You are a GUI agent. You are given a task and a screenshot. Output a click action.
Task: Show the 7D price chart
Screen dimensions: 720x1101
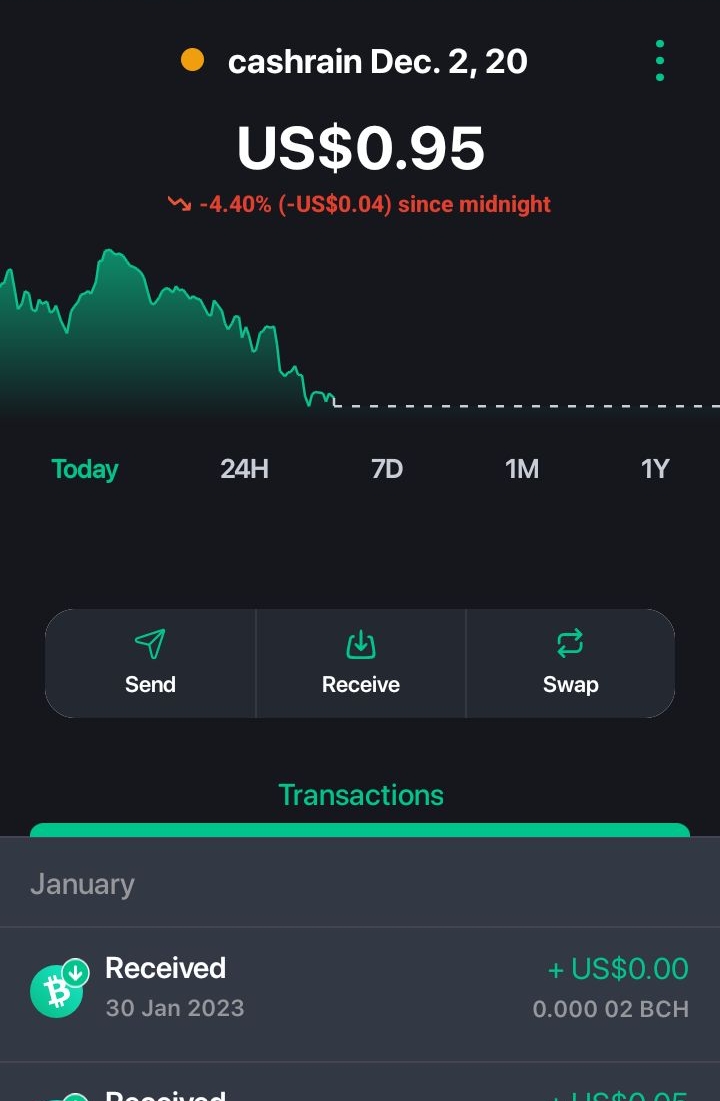(x=387, y=468)
